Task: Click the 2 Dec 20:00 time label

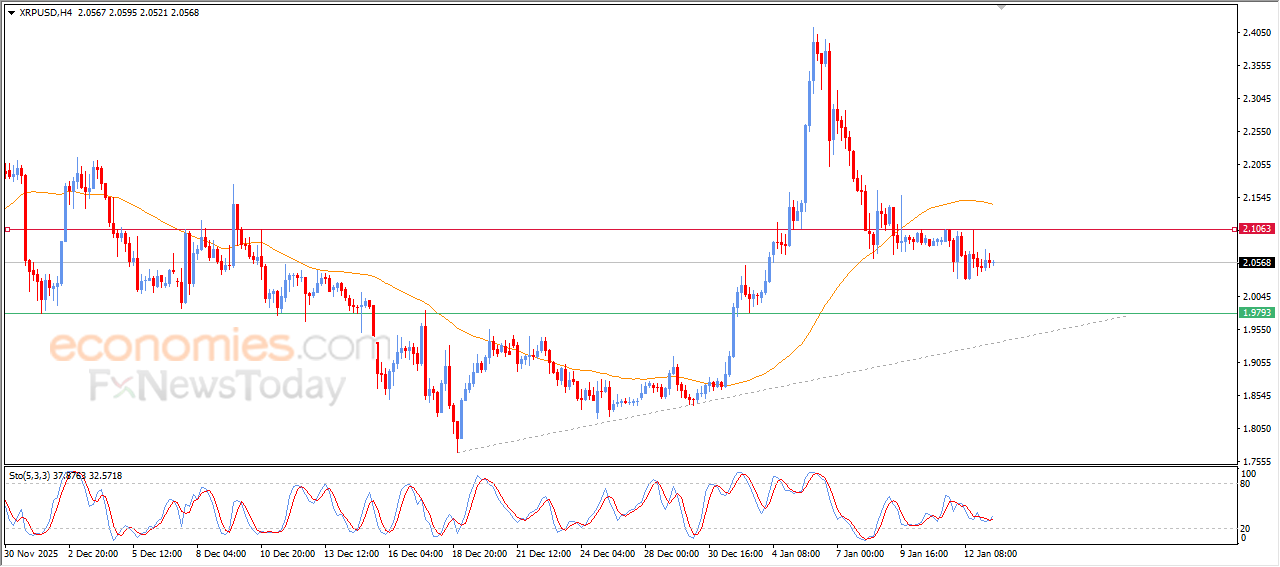Action: [x=93, y=552]
